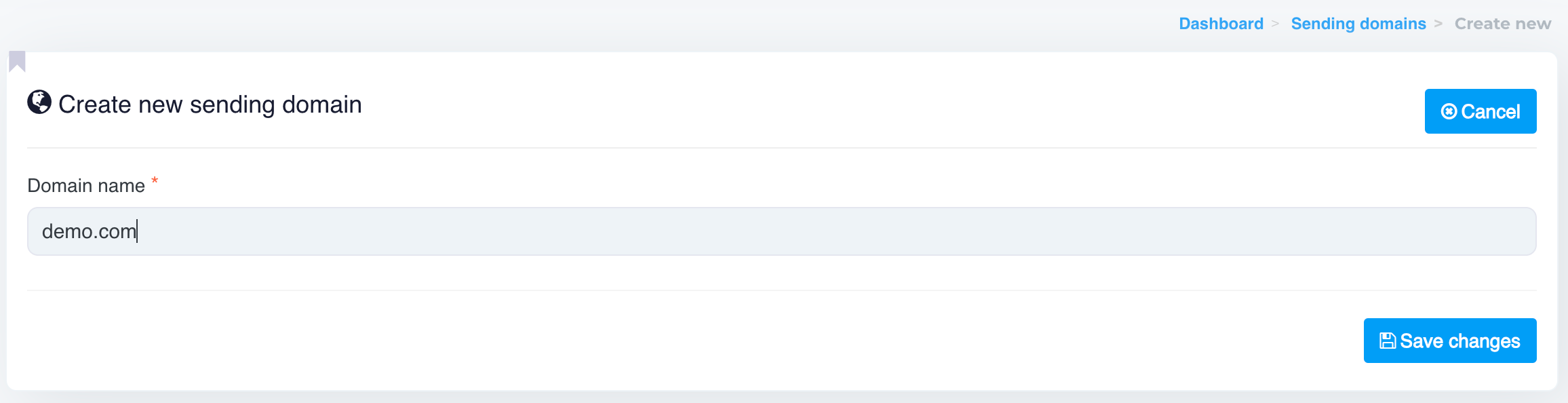Click the Create new sending domain heading

coord(210,104)
